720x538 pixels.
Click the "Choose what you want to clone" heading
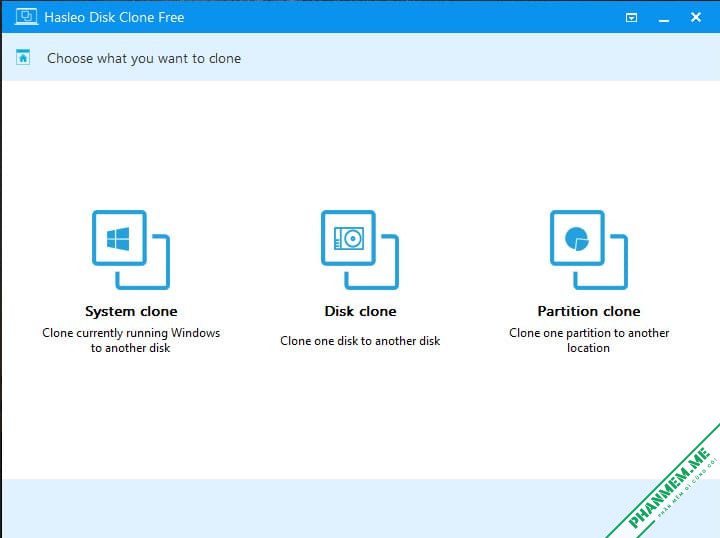coord(144,58)
